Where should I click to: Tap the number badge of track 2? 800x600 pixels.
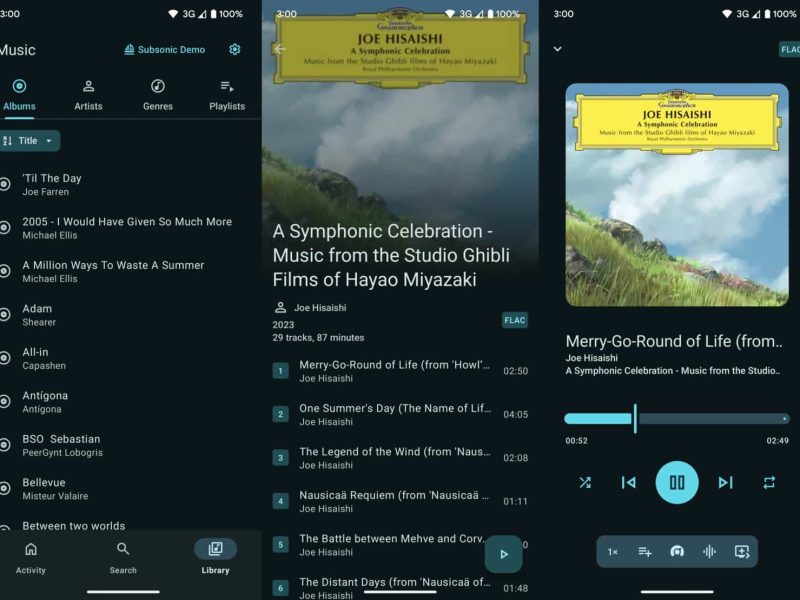tap(280, 414)
